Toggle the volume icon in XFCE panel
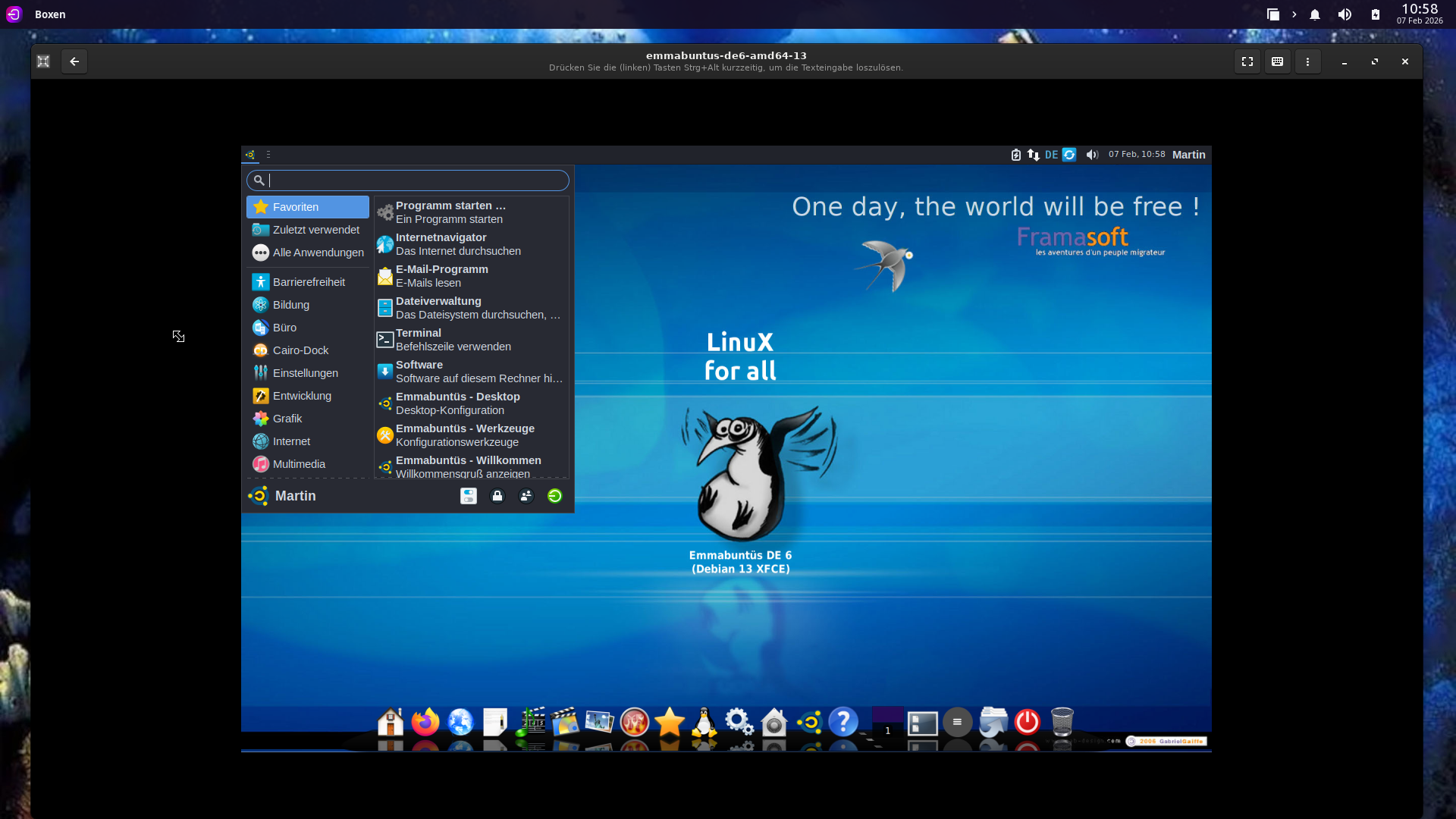The width and height of the screenshot is (1456, 819). (x=1092, y=155)
